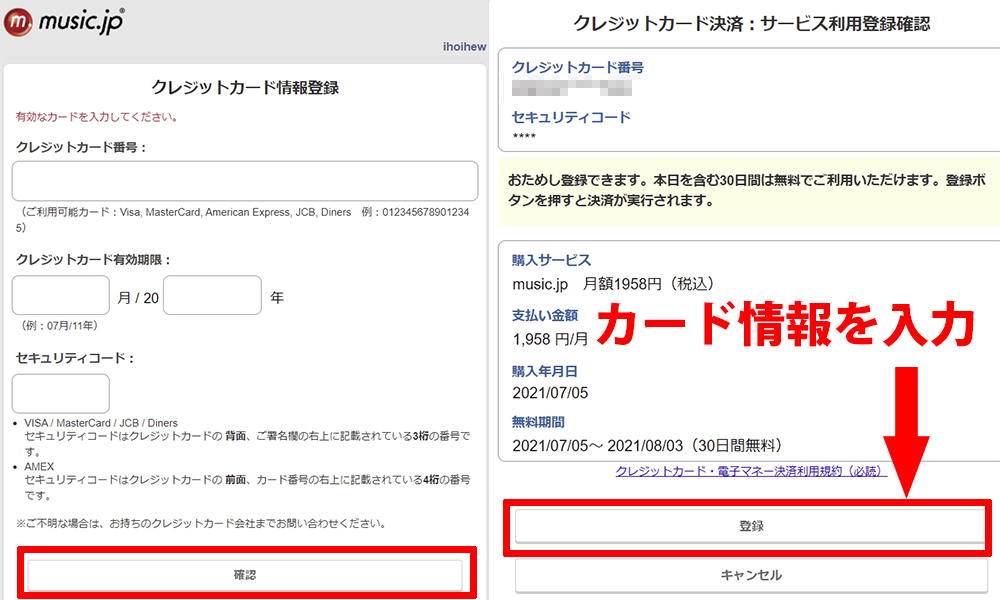The image size is (1000, 600).
Task: Click the music.jp 月額1958円（税込） text
Action: coord(613,284)
